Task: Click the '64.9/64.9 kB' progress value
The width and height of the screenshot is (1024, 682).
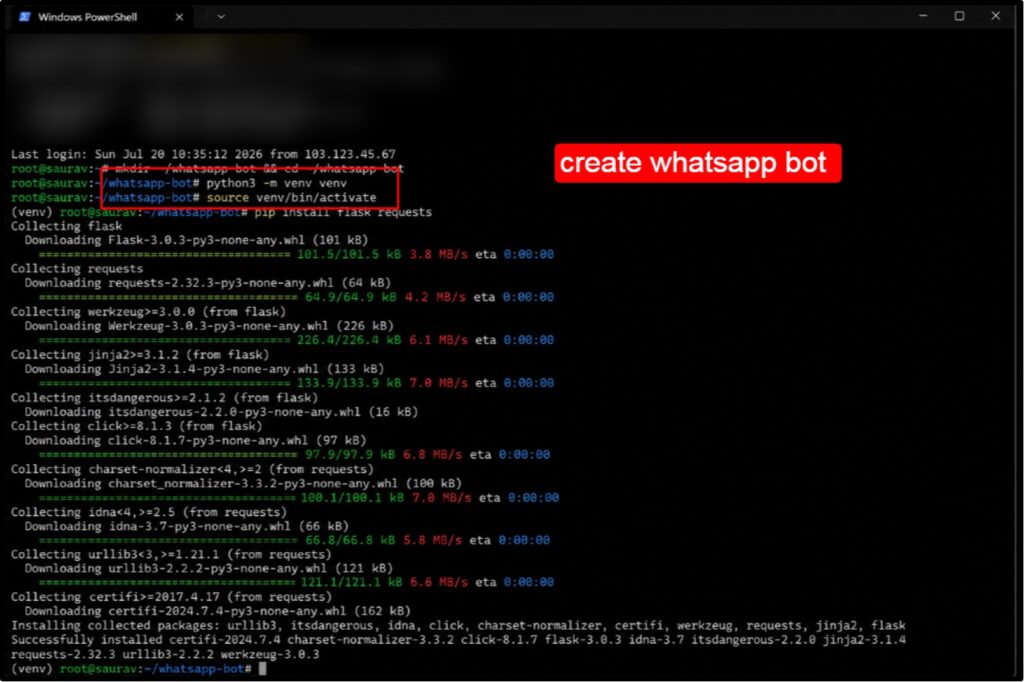Action: tap(351, 297)
